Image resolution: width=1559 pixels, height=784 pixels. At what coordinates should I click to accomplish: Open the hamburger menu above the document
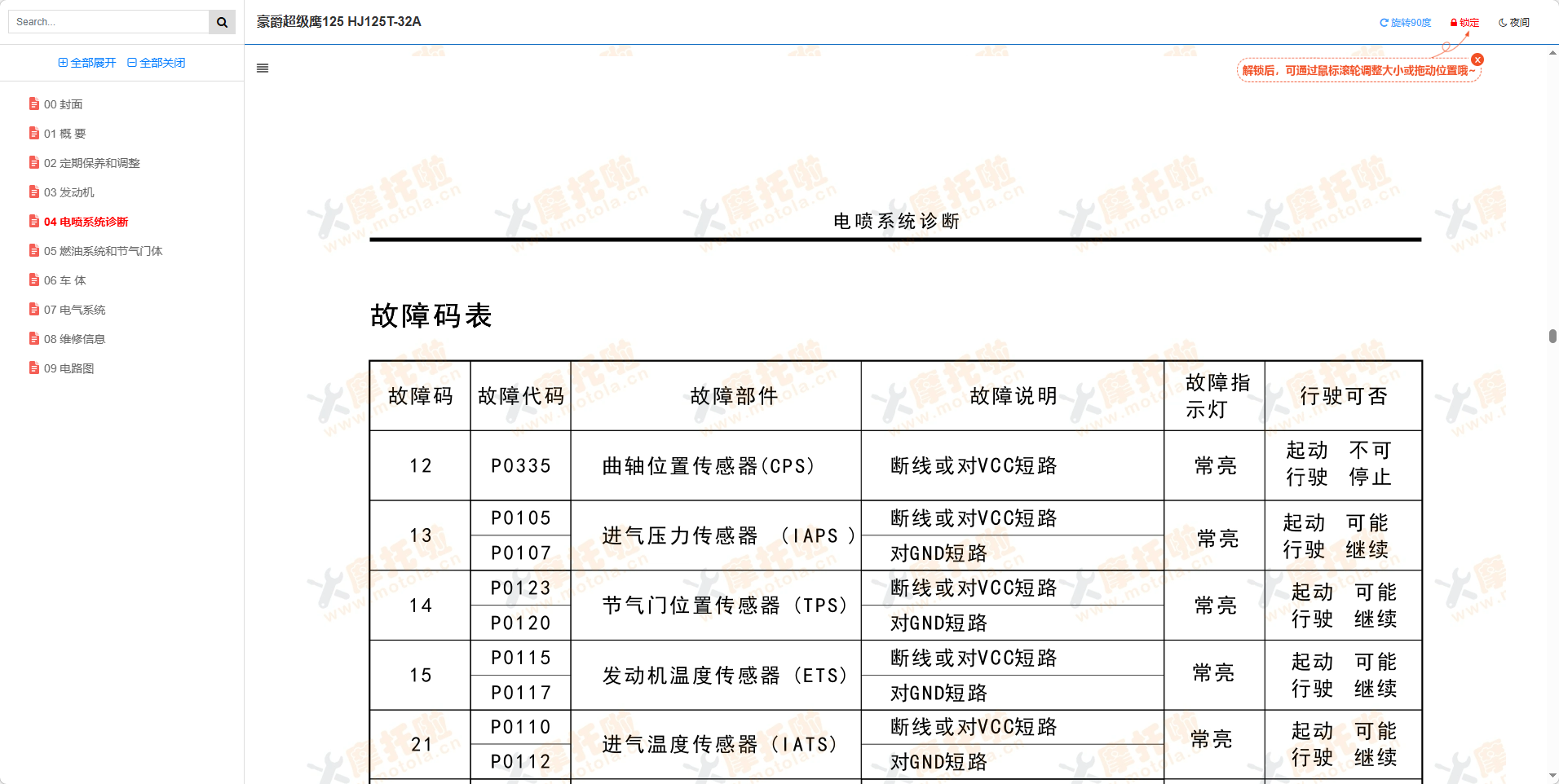262,68
